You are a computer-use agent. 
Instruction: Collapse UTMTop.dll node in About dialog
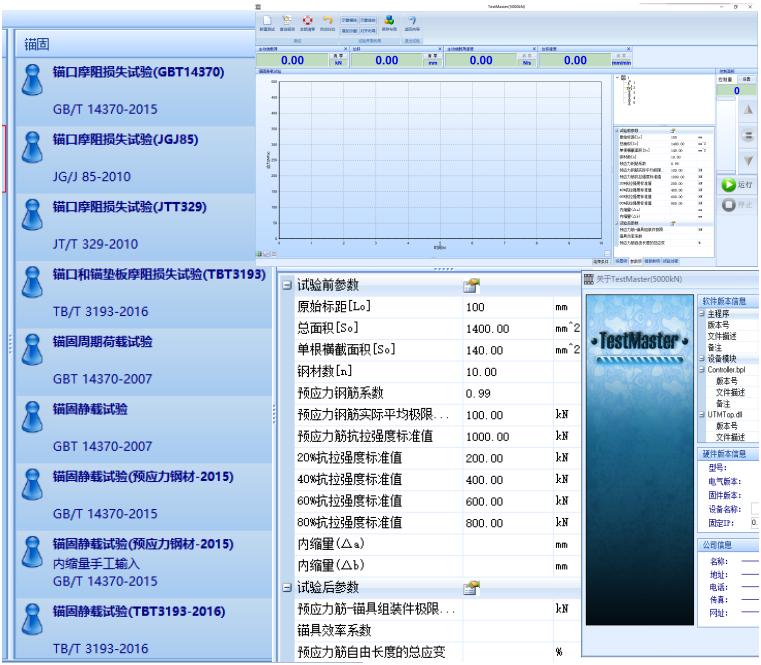coord(702,415)
